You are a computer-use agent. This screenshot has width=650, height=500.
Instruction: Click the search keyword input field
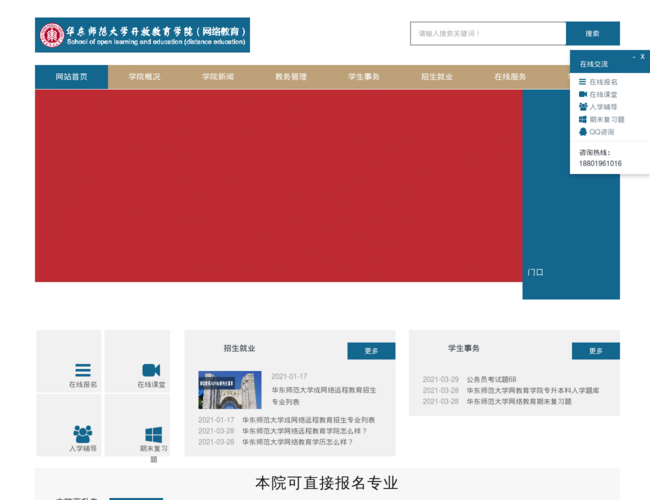pyautogui.click(x=487, y=34)
